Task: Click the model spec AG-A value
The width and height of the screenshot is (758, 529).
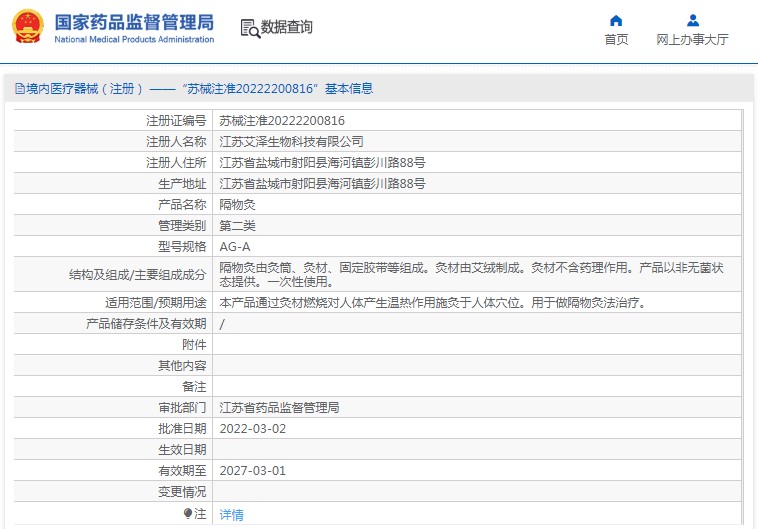Action: (235, 247)
